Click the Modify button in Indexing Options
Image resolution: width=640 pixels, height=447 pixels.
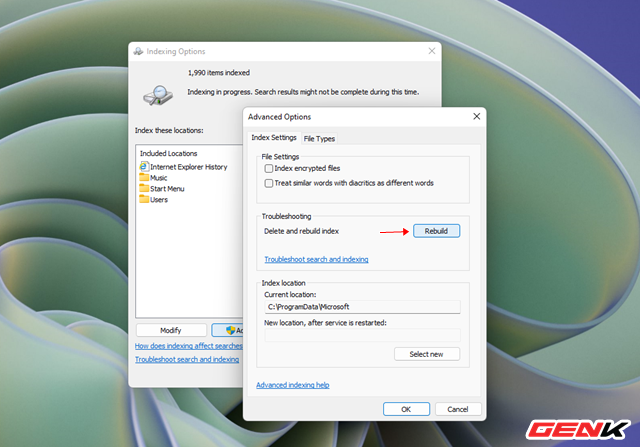coord(171,330)
